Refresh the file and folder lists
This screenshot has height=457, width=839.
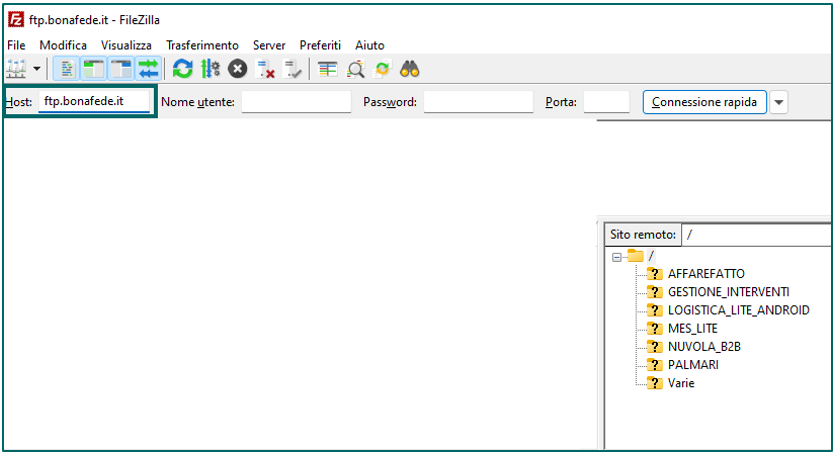pyautogui.click(x=182, y=69)
